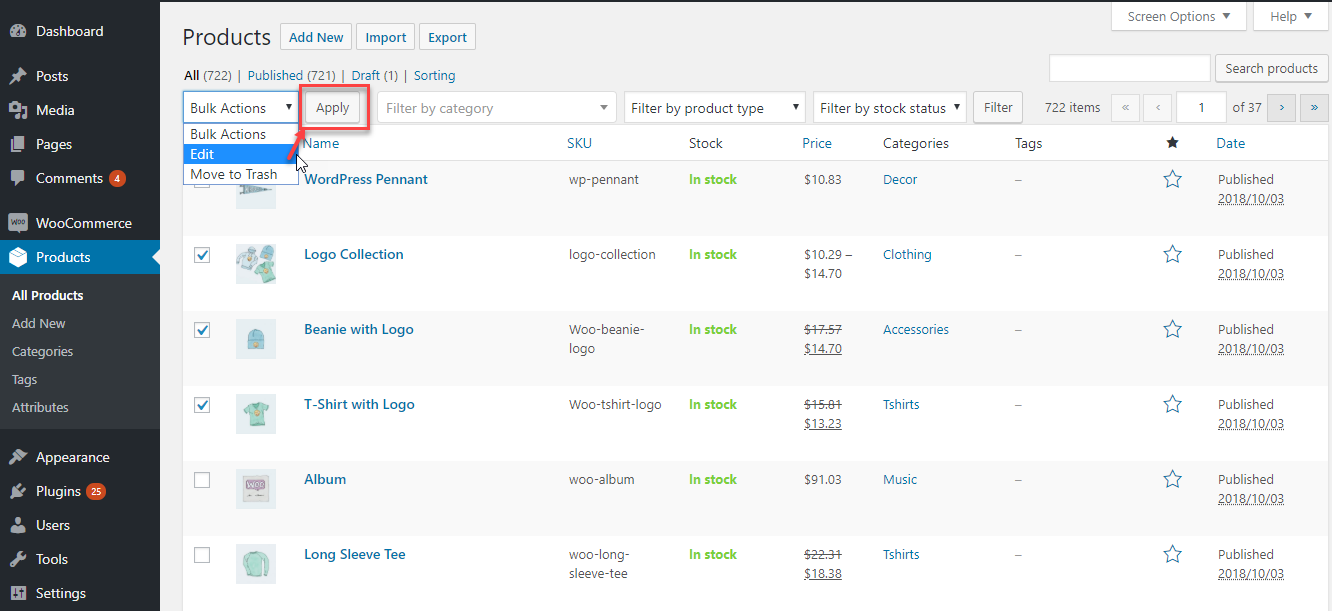The height and width of the screenshot is (611, 1332).
Task: Click the Album product thumbnail
Action: click(x=256, y=489)
